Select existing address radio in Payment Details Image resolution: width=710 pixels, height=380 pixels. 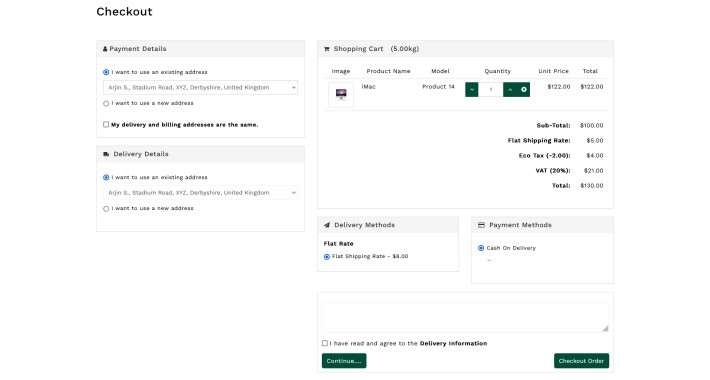(106, 72)
